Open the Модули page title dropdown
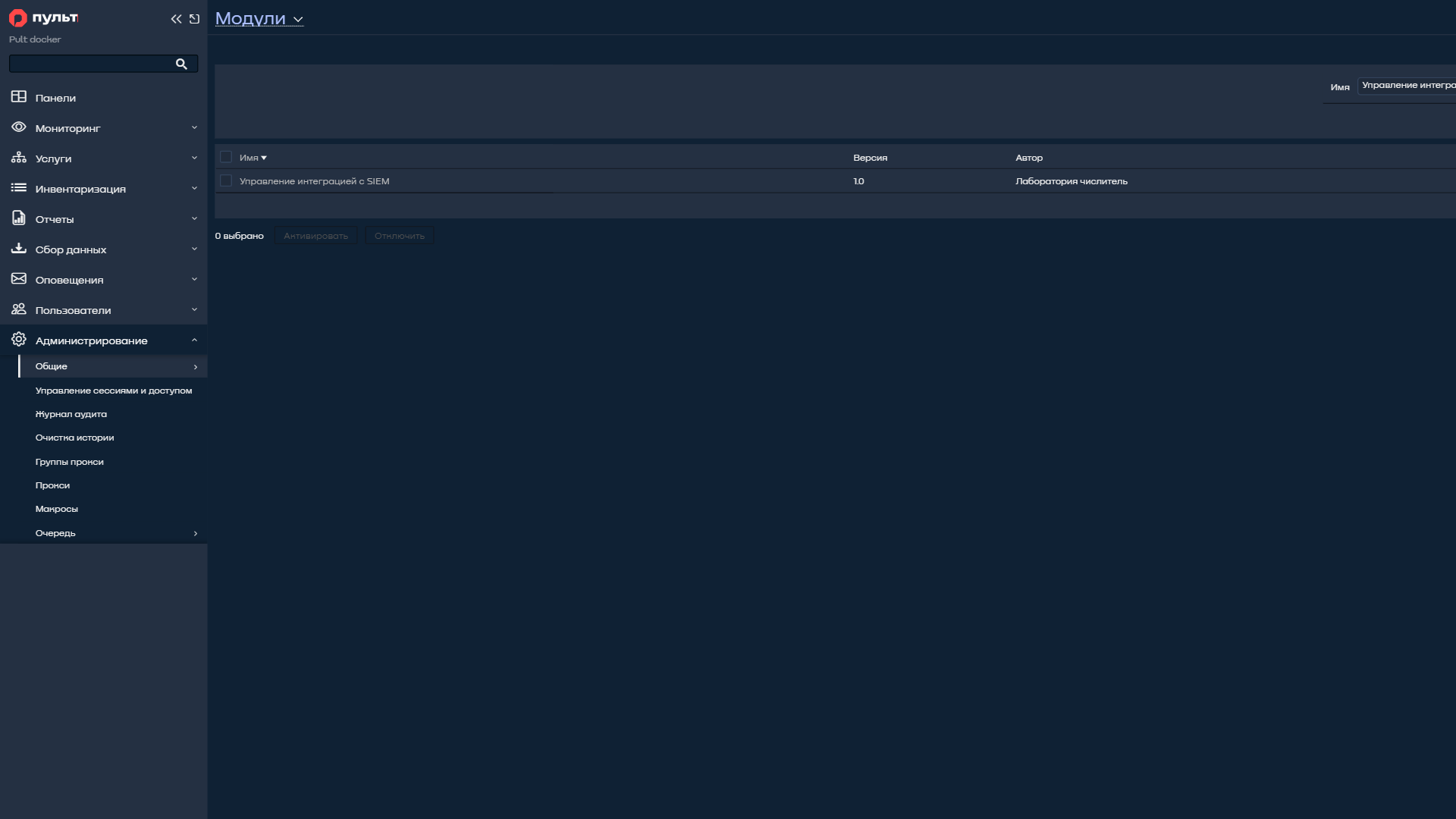The height and width of the screenshot is (819, 1456). point(259,18)
